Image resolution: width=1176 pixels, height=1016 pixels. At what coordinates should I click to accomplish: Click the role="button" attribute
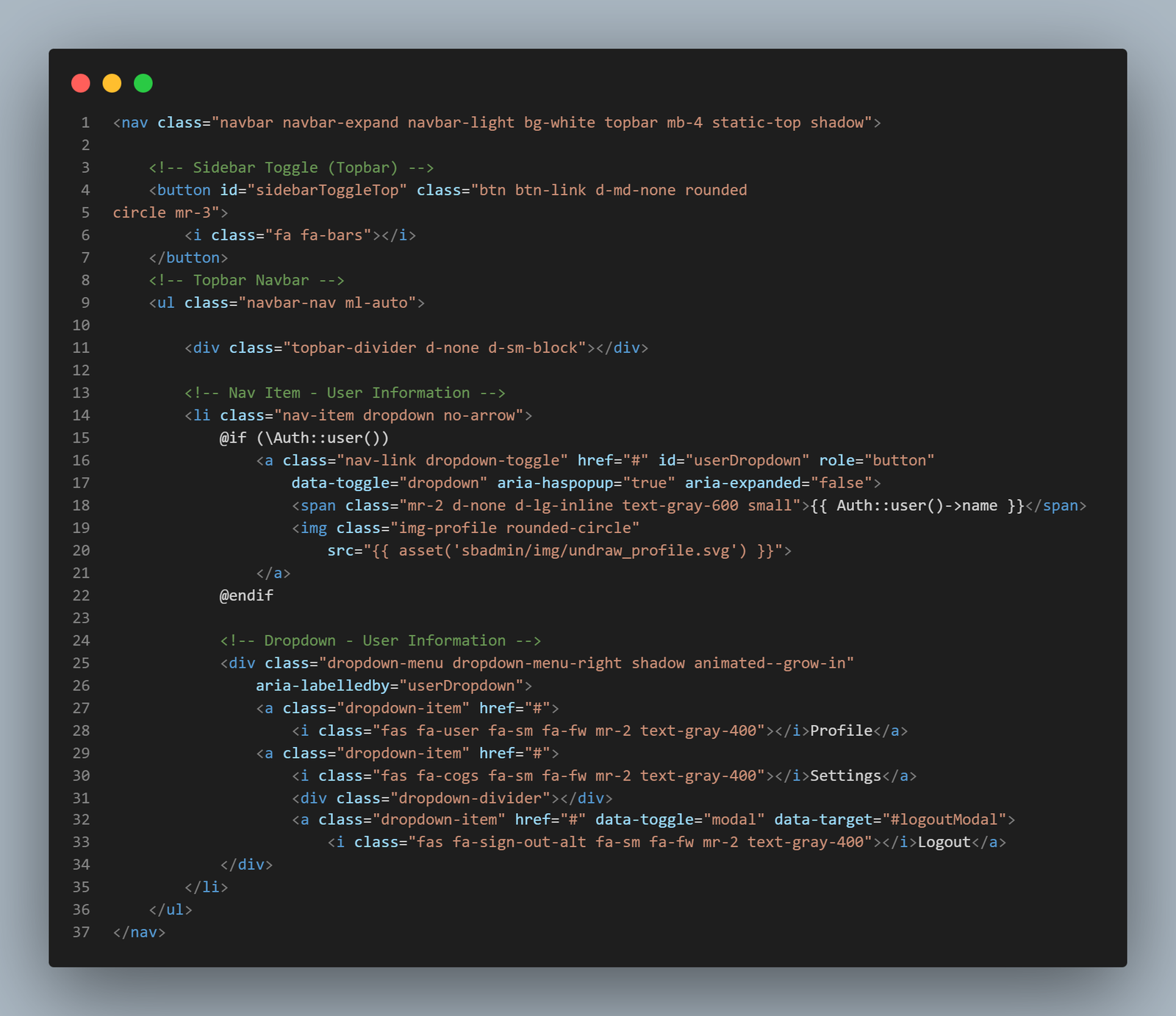click(x=877, y=460)
